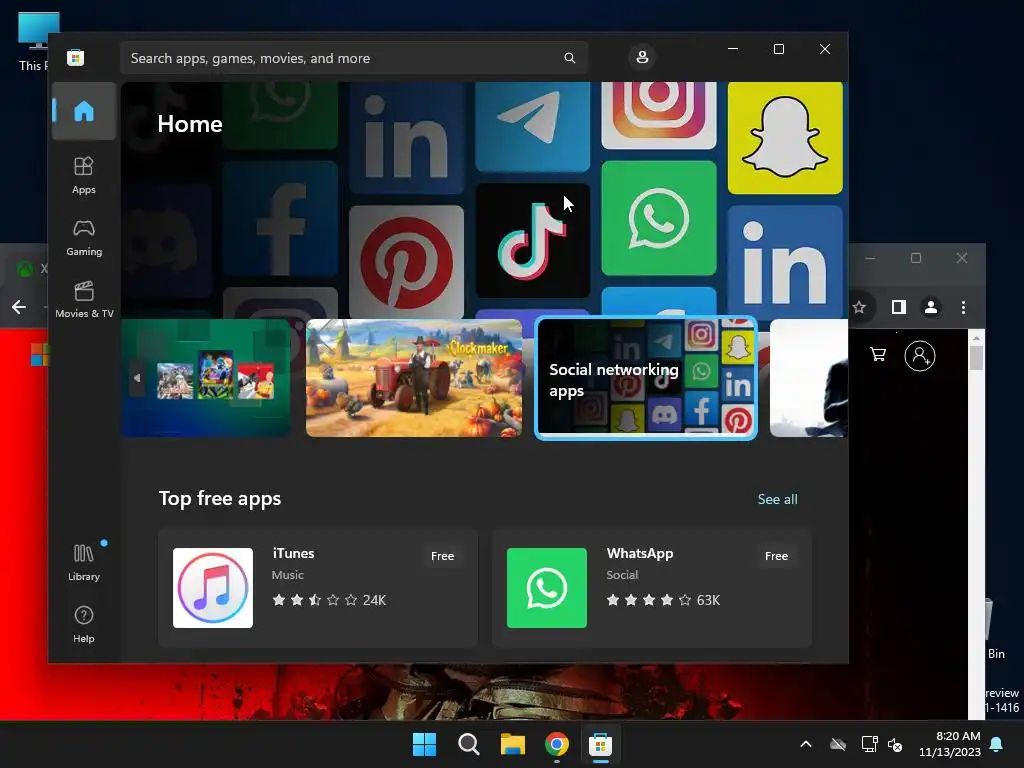1024x768 pixels.
Task: Click the Free button for WhatsApp
Action: tap(776, 556)
